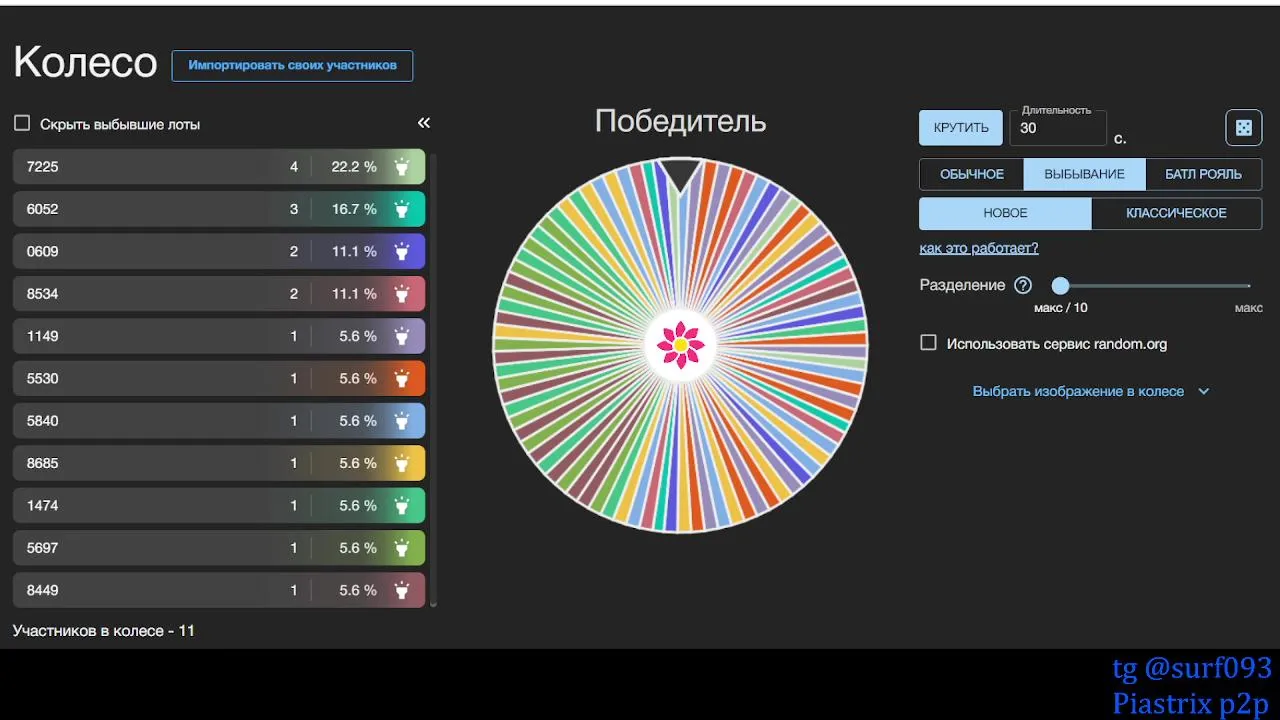Image resolution: width=1280 pixels, height=720 pixels.
Task: Click the lots list scrollbar
Action: (433, 380)
